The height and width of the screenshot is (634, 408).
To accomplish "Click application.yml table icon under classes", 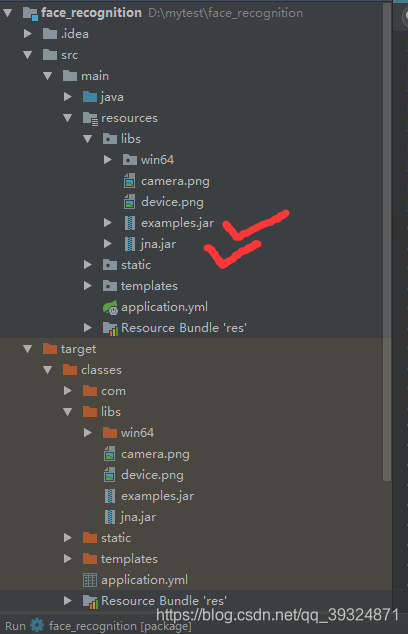I will (x=90, y=580).
